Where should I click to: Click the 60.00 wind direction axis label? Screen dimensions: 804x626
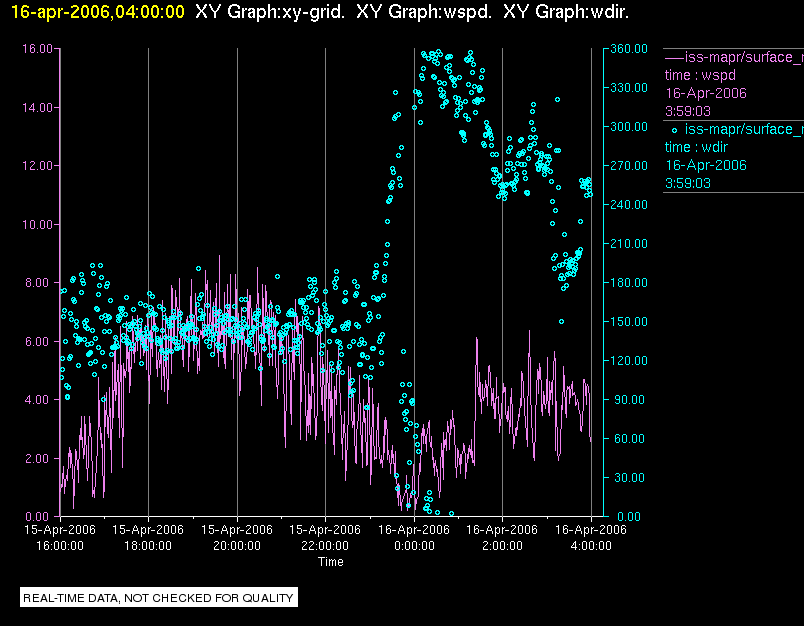[631, 438]
